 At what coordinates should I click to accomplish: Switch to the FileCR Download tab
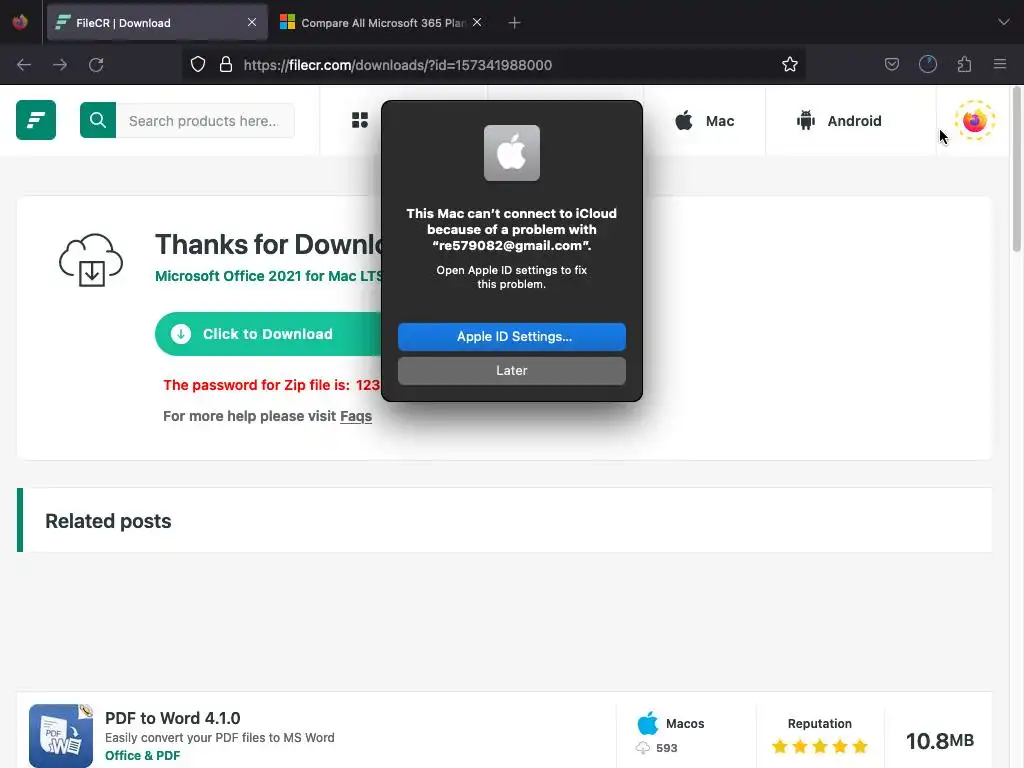click(x=157, y=23)
